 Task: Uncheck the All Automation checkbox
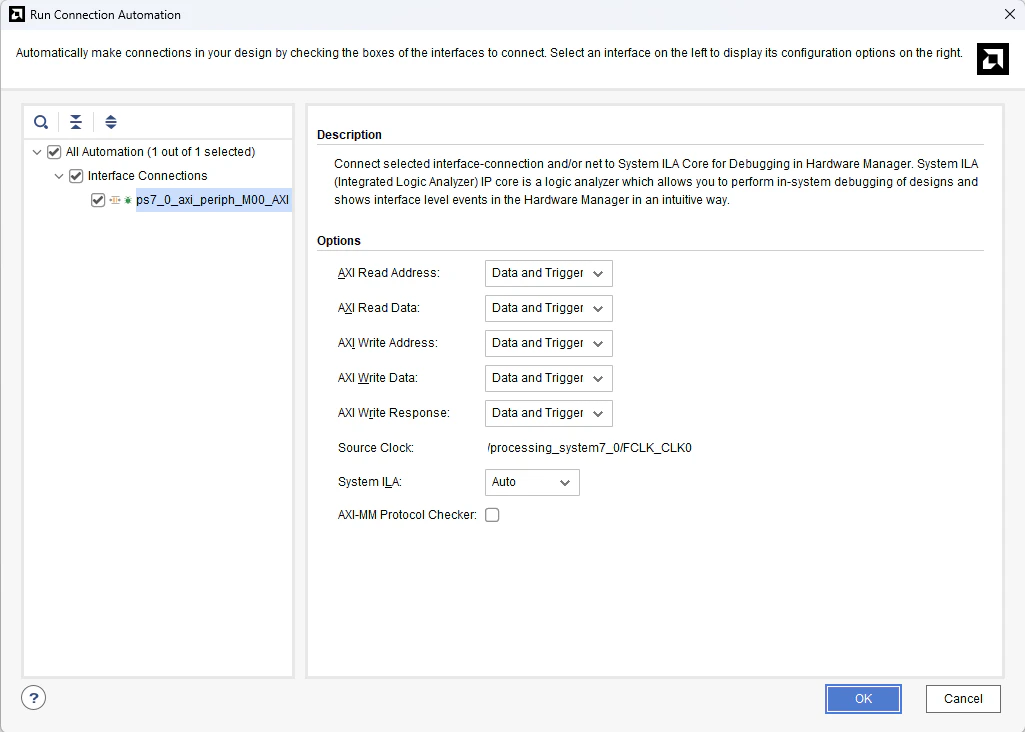[54, 152]
